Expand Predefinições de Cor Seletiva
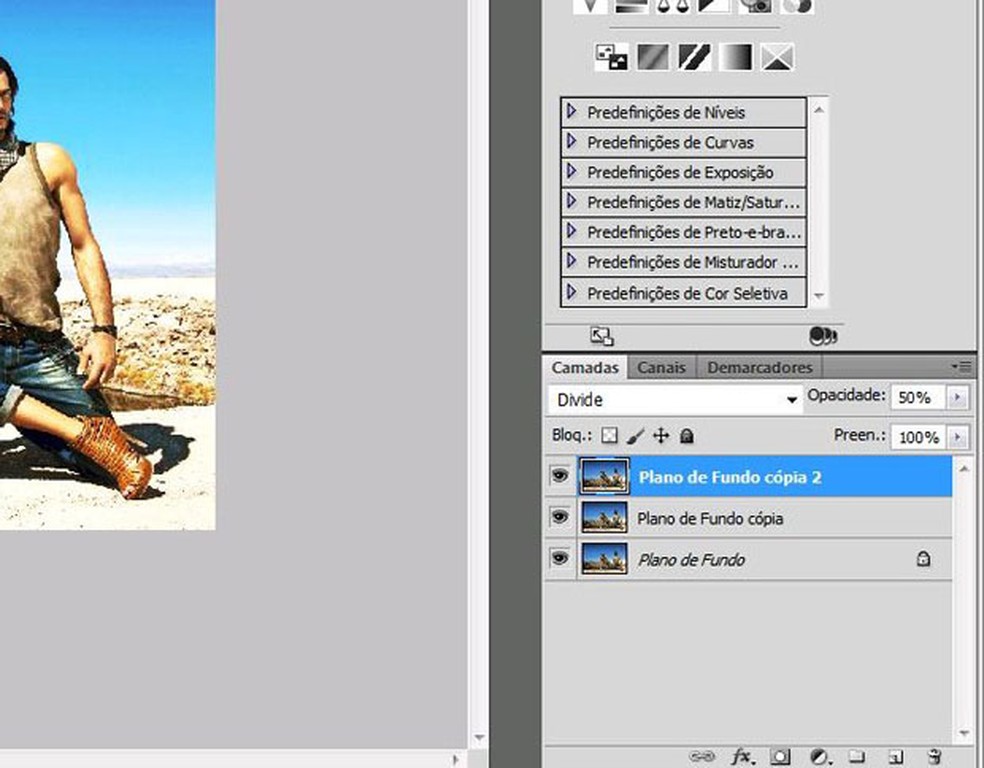Image resolution: width=984 pixels, height=768 pixels. click(571, 292)
